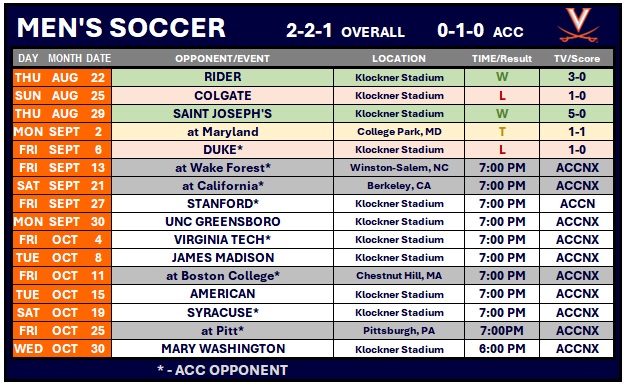The height and width of the screenshot is (384, 624).
Task: Click the 6:00 PM time cell
Action: [502, 349]
